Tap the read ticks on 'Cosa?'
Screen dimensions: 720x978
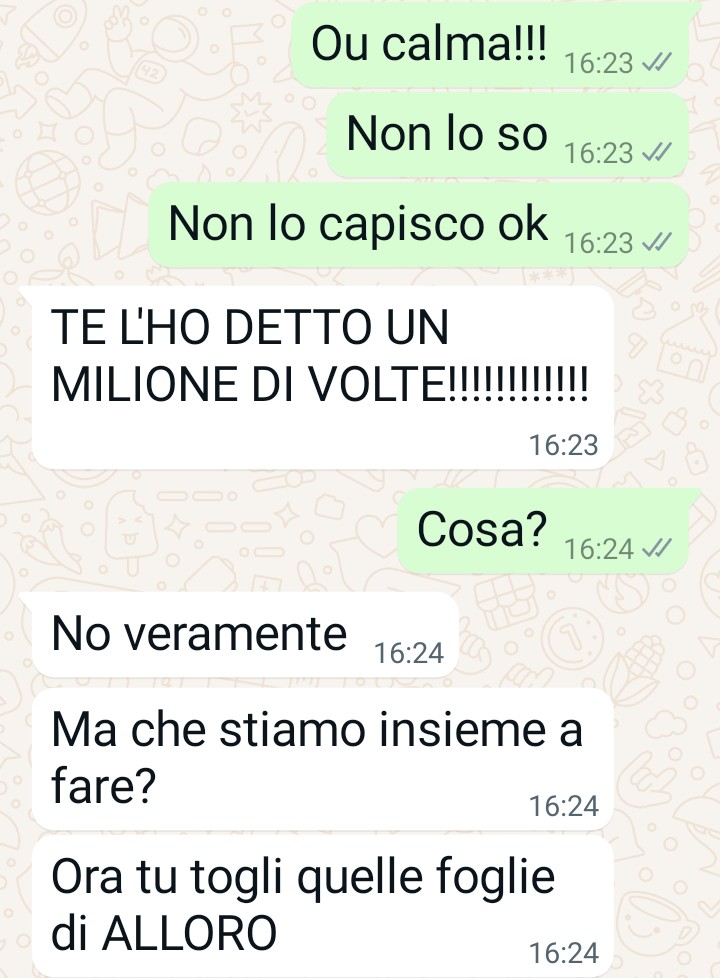pos(656,548)
